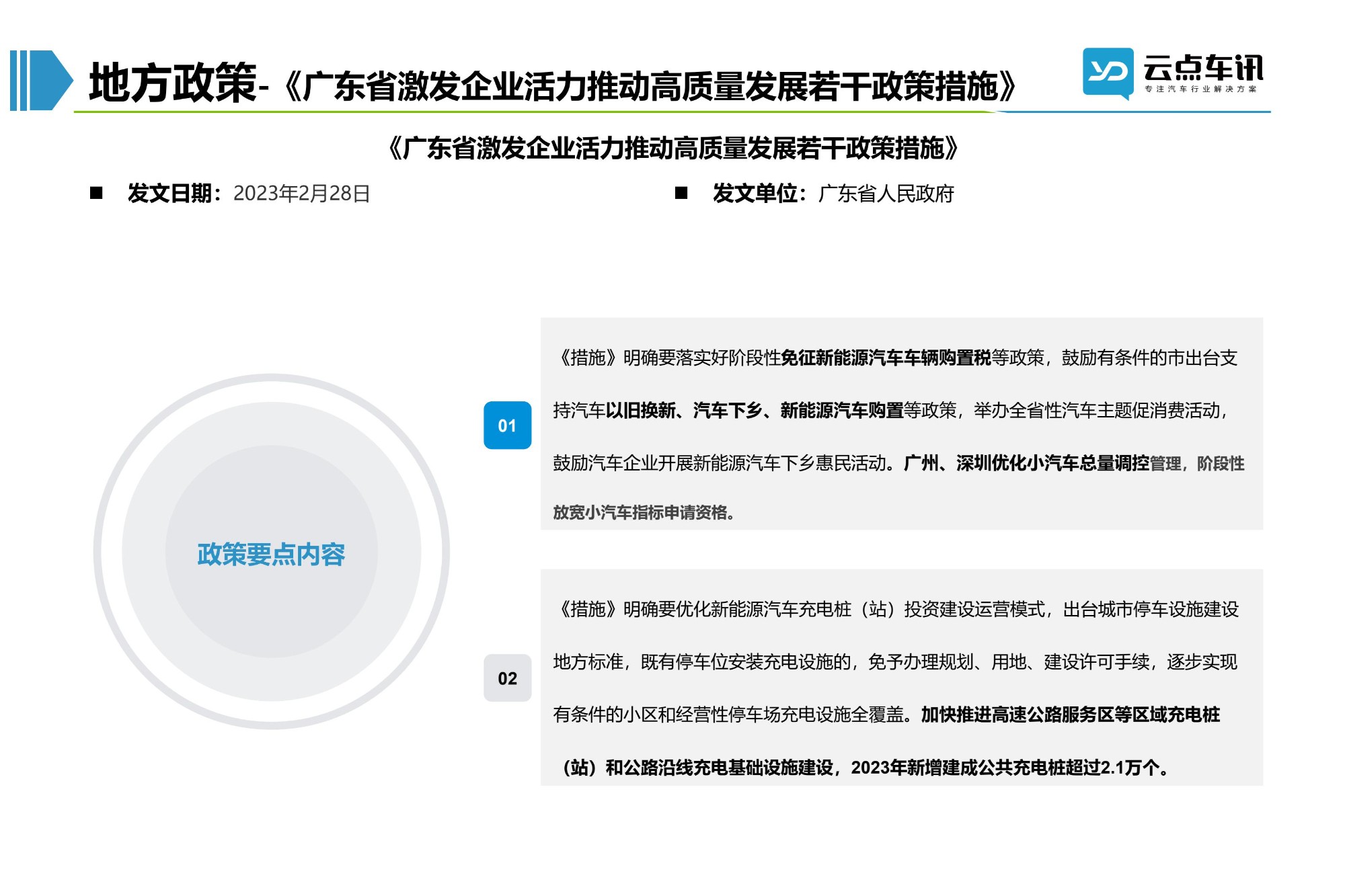Click the YD speech-bubble logo icon
This screenshot has height=896, width=1345.
pyautogui.click(x=1108, y=73)
